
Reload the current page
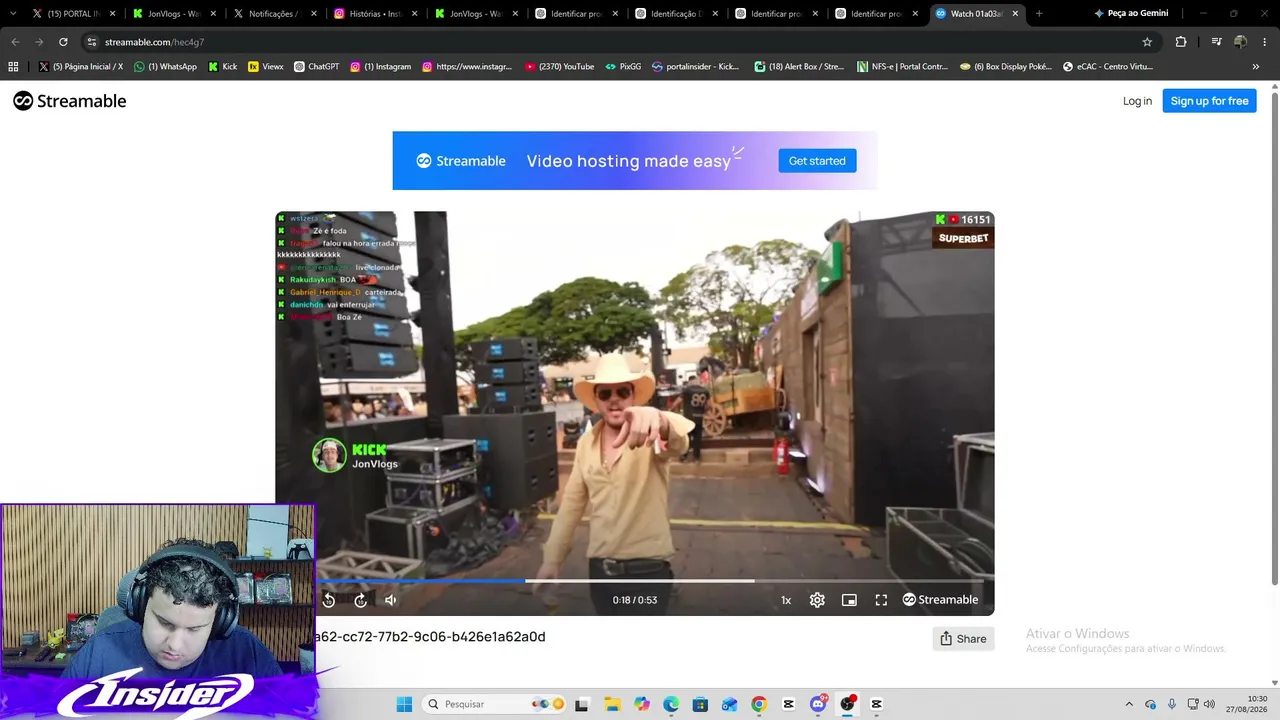click(63, 42)
